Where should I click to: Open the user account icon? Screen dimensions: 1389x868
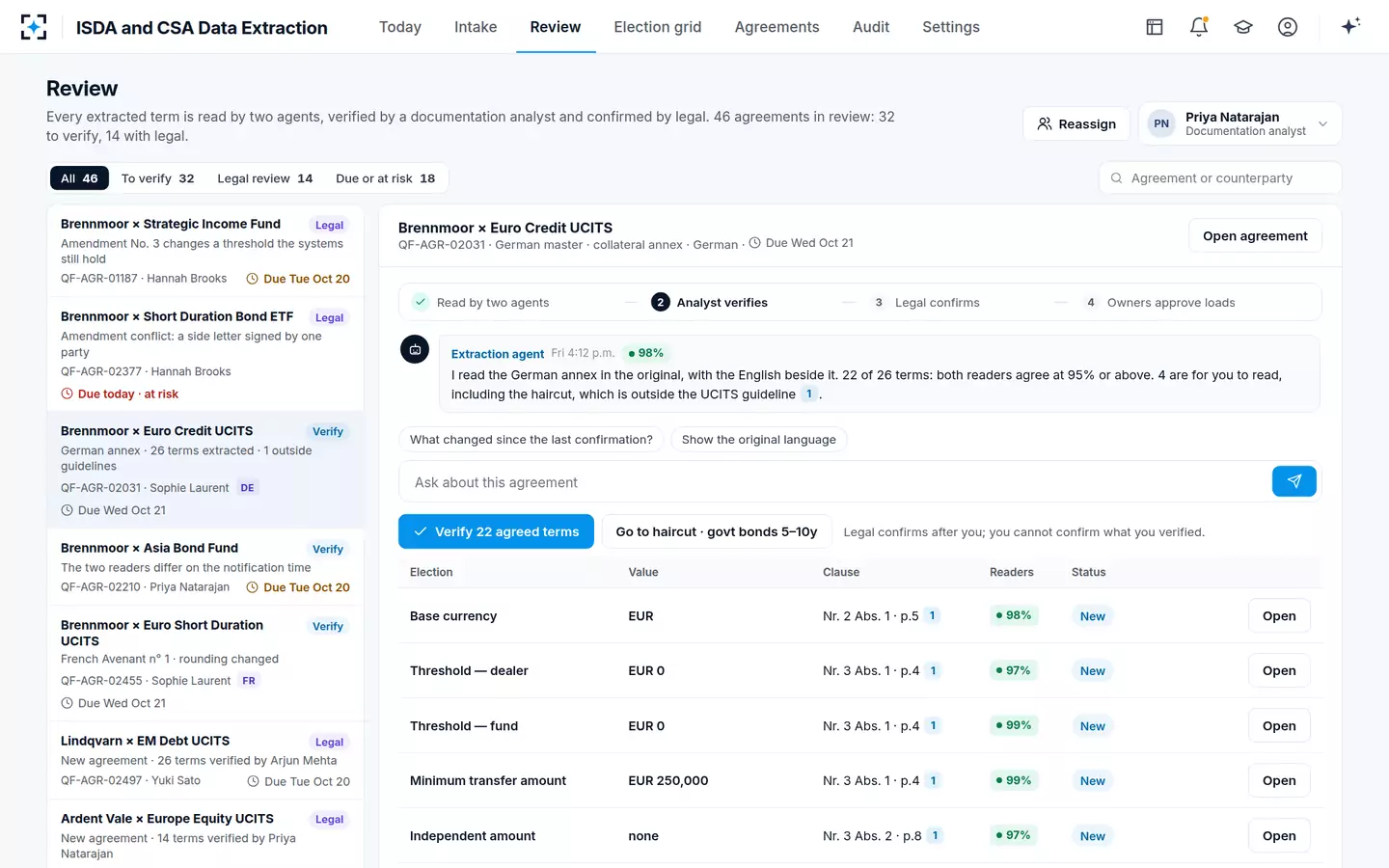pyautogui.click(x=1288, y=27)
